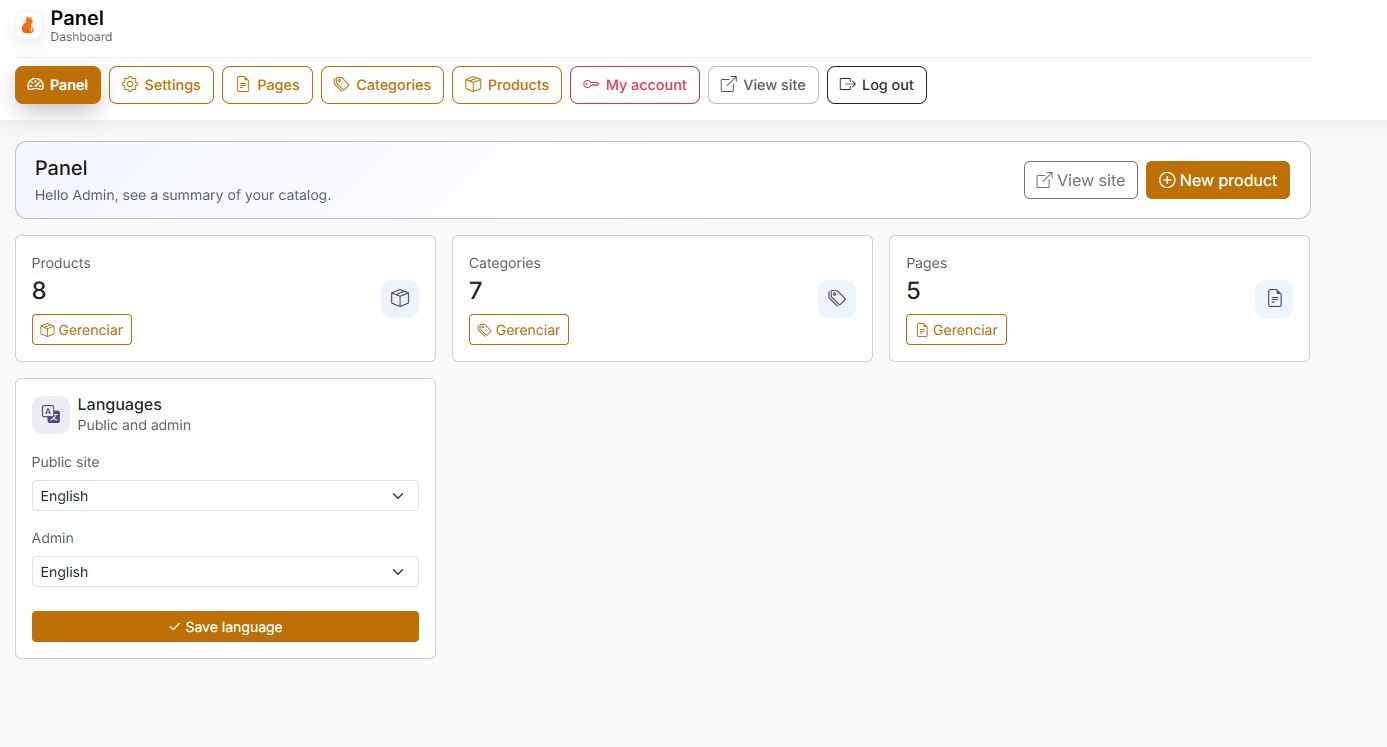This screenshot has width=1387, height=747.
Task: Select the Panel dashboard nav button
Action: (x=58, y=85)
